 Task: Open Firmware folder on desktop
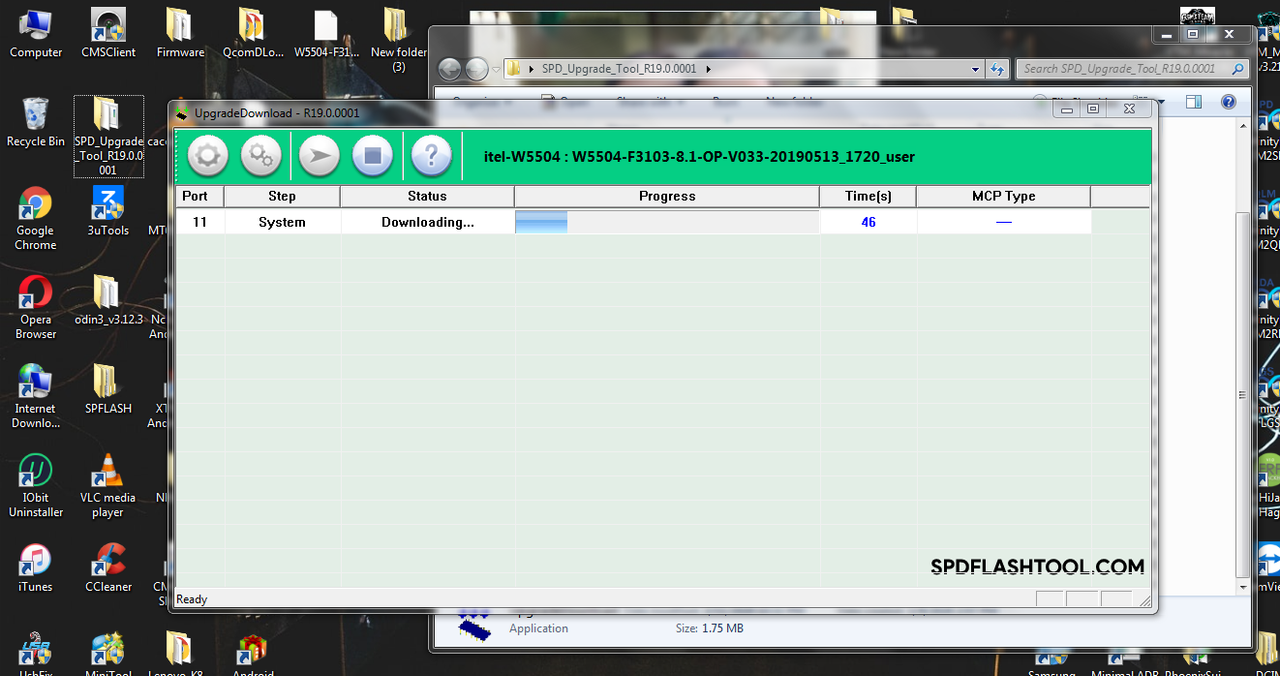pyautogui.click(x=180, y=33)
